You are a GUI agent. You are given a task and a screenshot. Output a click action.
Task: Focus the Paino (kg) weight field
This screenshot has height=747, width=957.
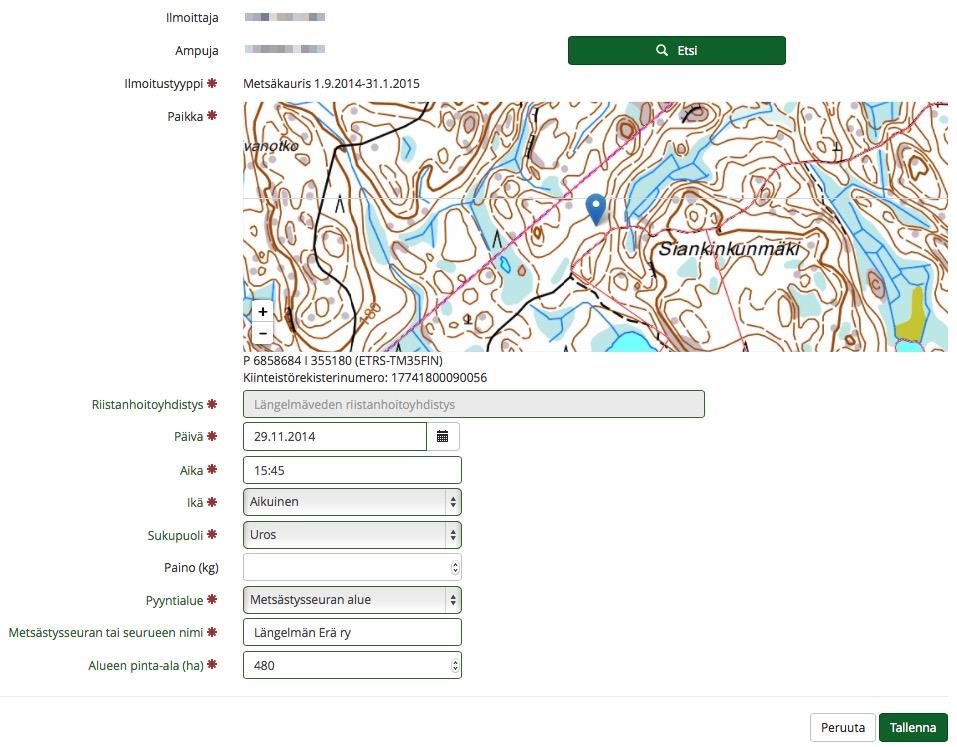pyautogui.click(x=352, y=568)
